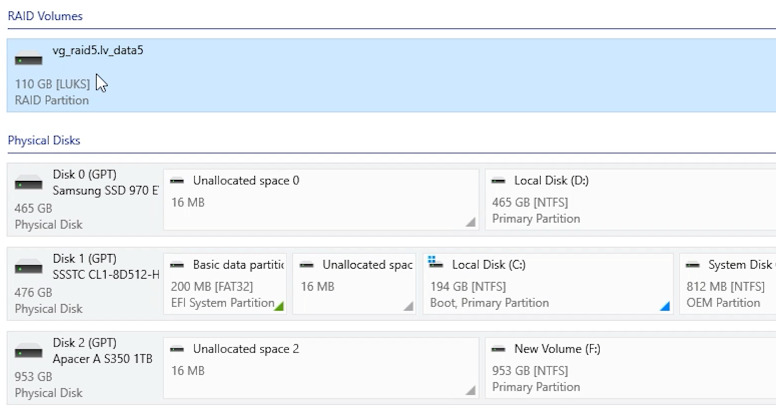Click the corner triangle marker of Unallocated space 2

(x=471, y=390)
